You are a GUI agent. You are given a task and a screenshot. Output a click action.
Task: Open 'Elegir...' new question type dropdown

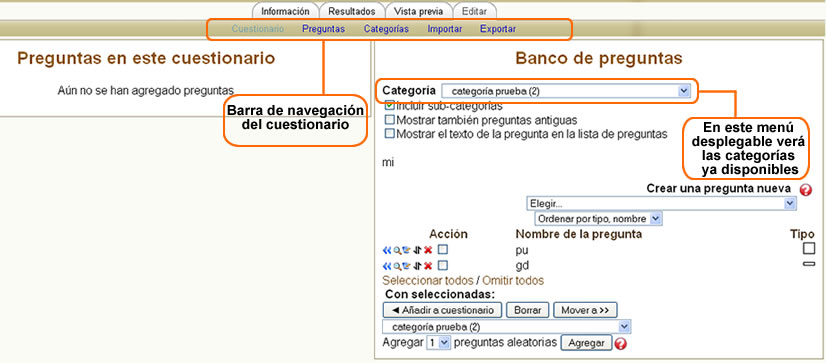(x=661, y=204)
